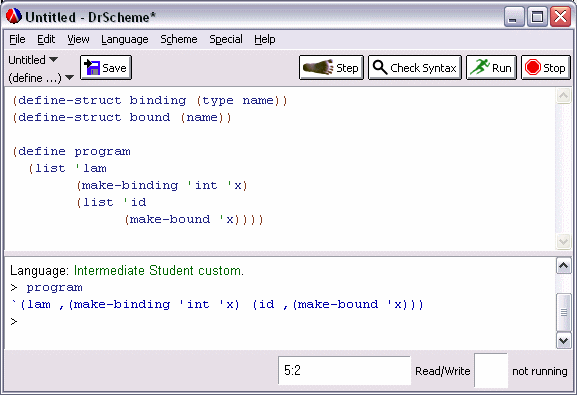577x395 pixels.
Task: Click the Read/Write status label
Action: tap(443, 371)
